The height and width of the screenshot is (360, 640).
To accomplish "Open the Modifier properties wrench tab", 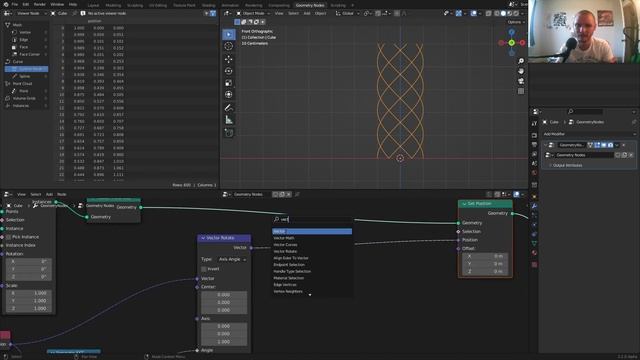I will pyautogui.click(x=534, y=206).
